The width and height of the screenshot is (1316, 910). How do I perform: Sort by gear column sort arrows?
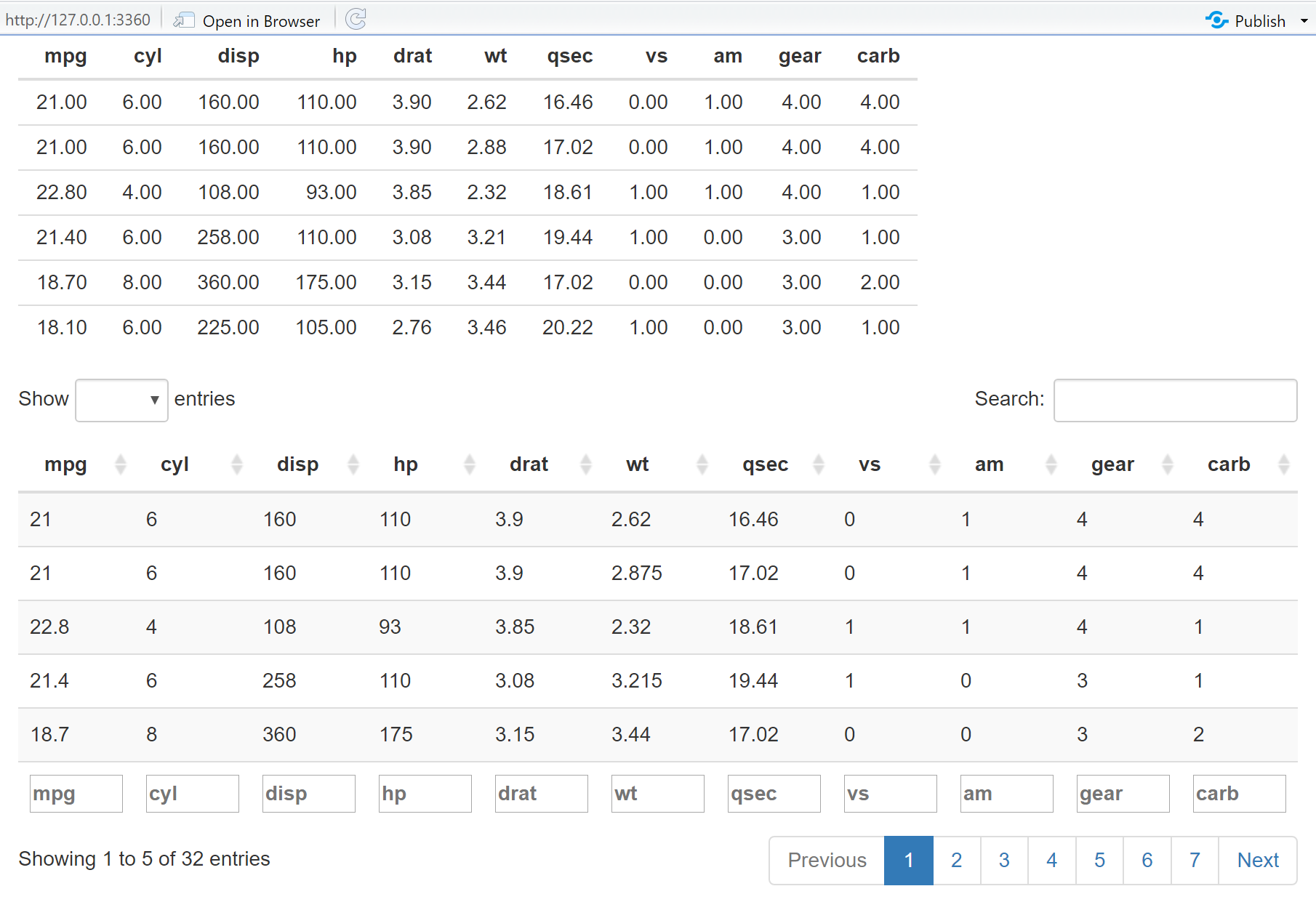(1168, 464)
